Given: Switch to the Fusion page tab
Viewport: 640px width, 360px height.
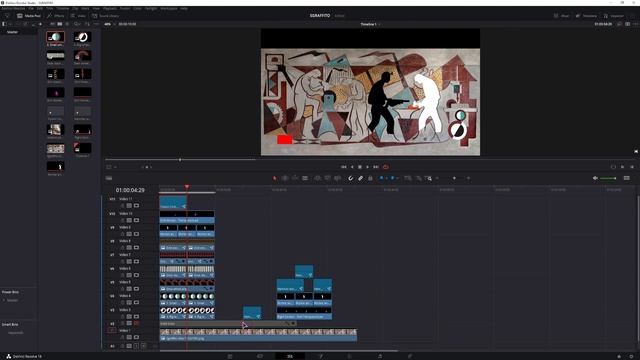Looking at the screenshot, I should [320, 356].
